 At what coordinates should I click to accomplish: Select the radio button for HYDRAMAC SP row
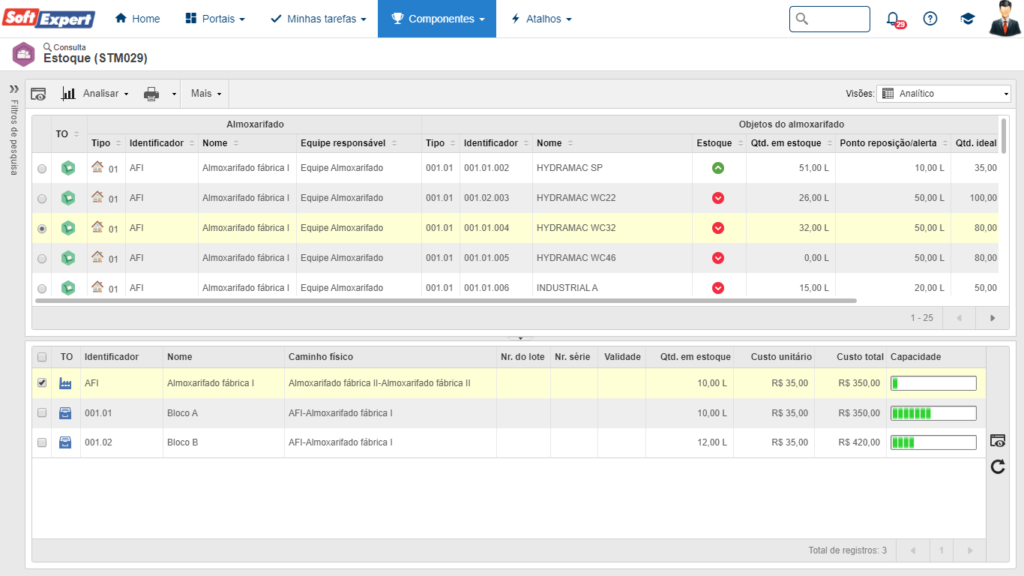point(41,169)
